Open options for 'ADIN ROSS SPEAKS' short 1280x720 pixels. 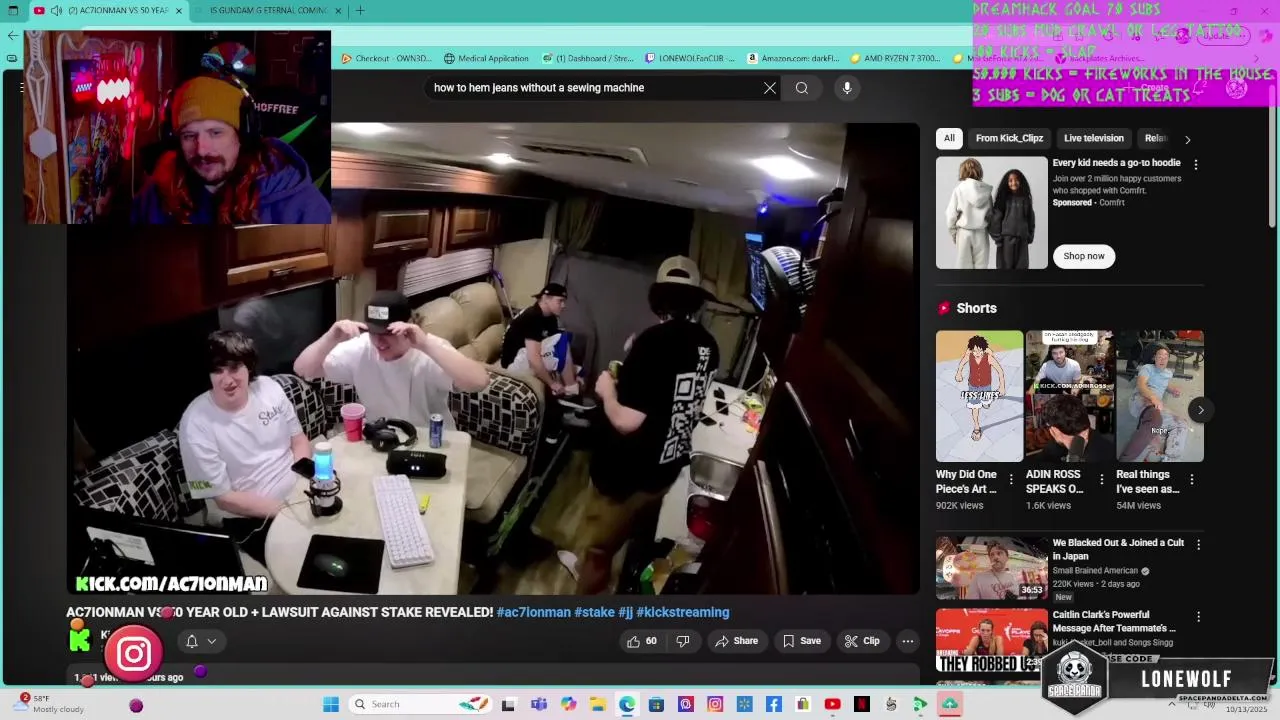tap(1102, 480)
